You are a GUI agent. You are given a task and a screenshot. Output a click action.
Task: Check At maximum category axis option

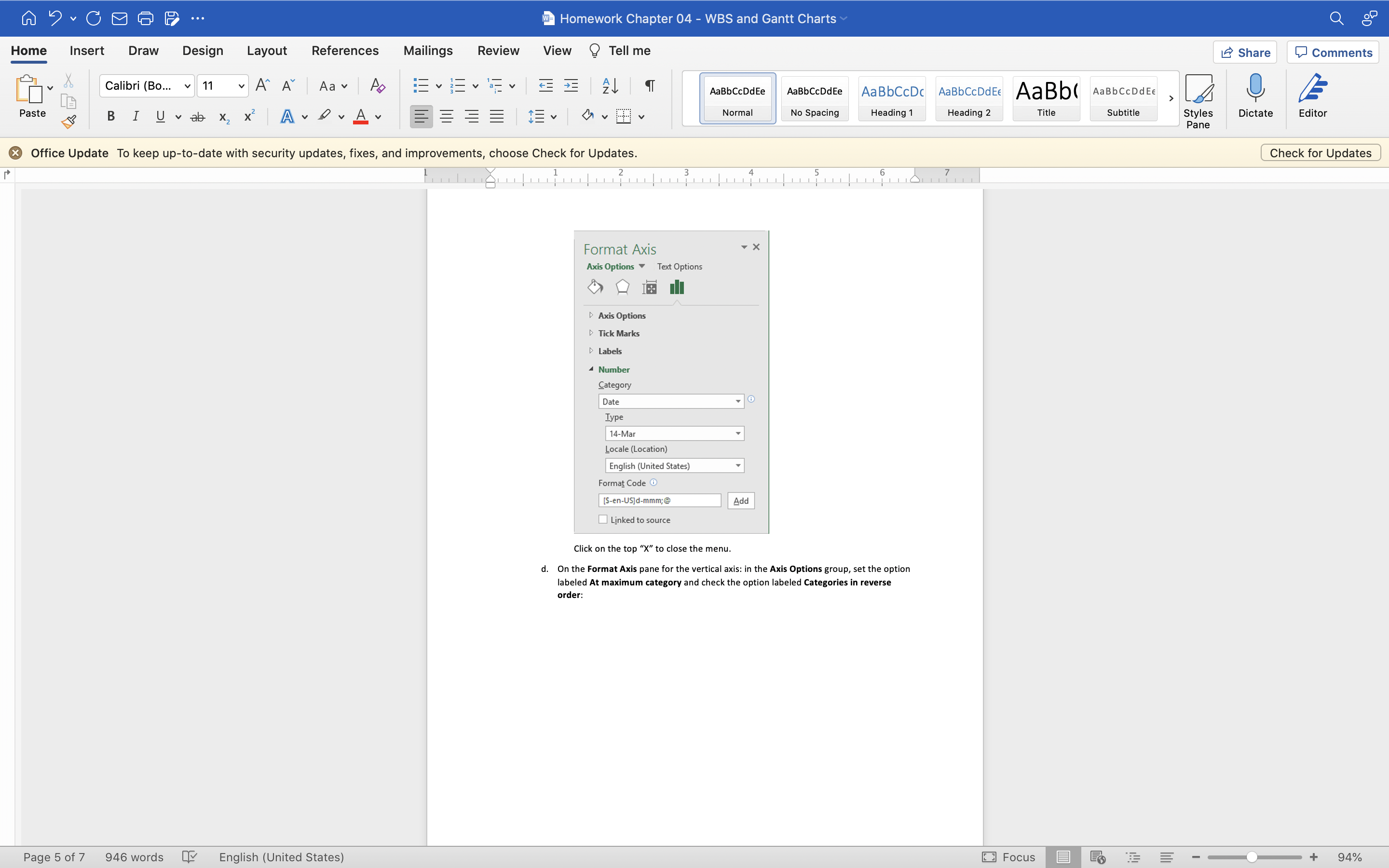[621, 315]
